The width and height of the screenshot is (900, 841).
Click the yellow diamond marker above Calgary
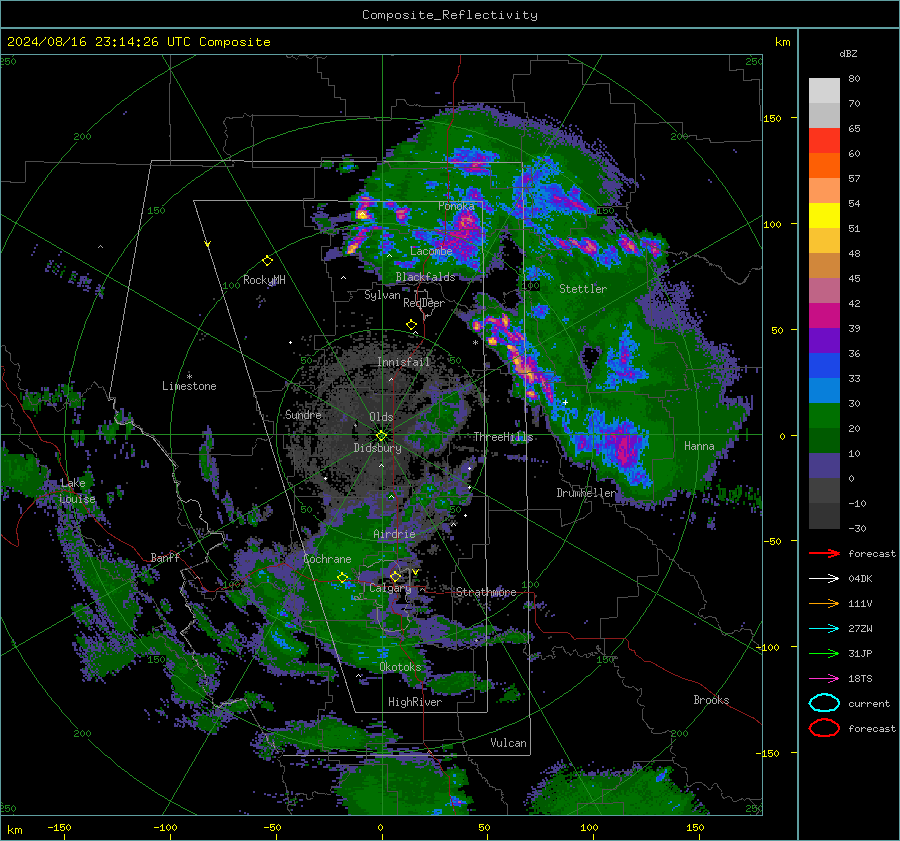click(395, 576)
